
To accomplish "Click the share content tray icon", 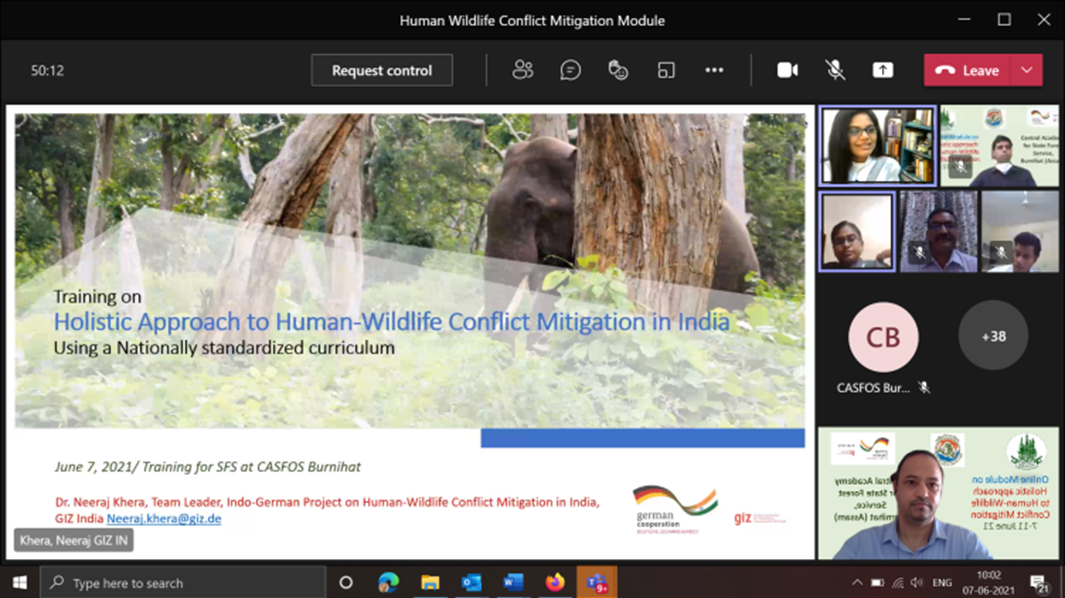I will [882, 70].
